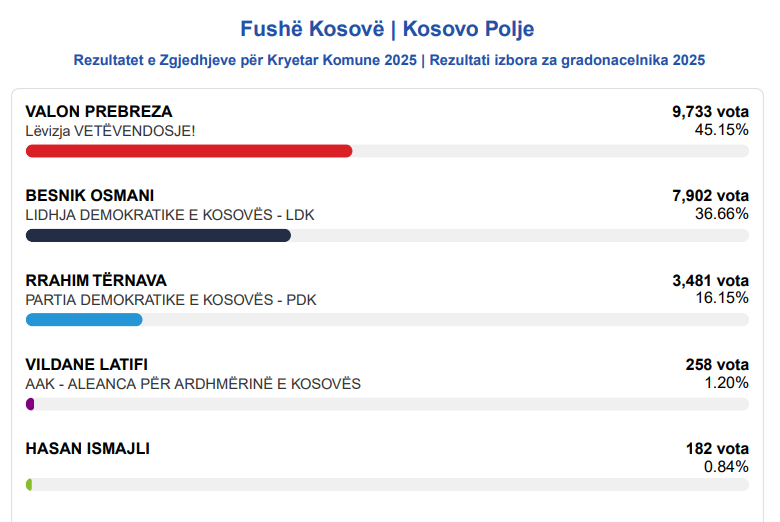Click the Fushë Kosovë | Kosovo Polje heading
The image size is (780, 522).
389,28
